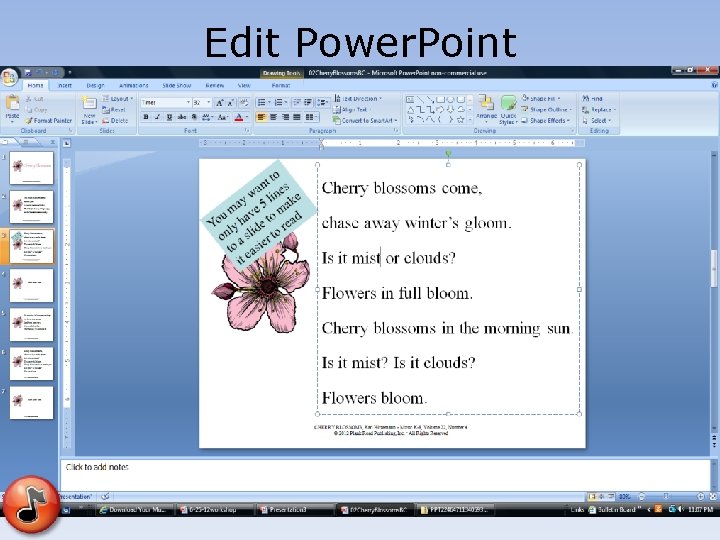Click the 'Click to add notes' field

(385, 474)
